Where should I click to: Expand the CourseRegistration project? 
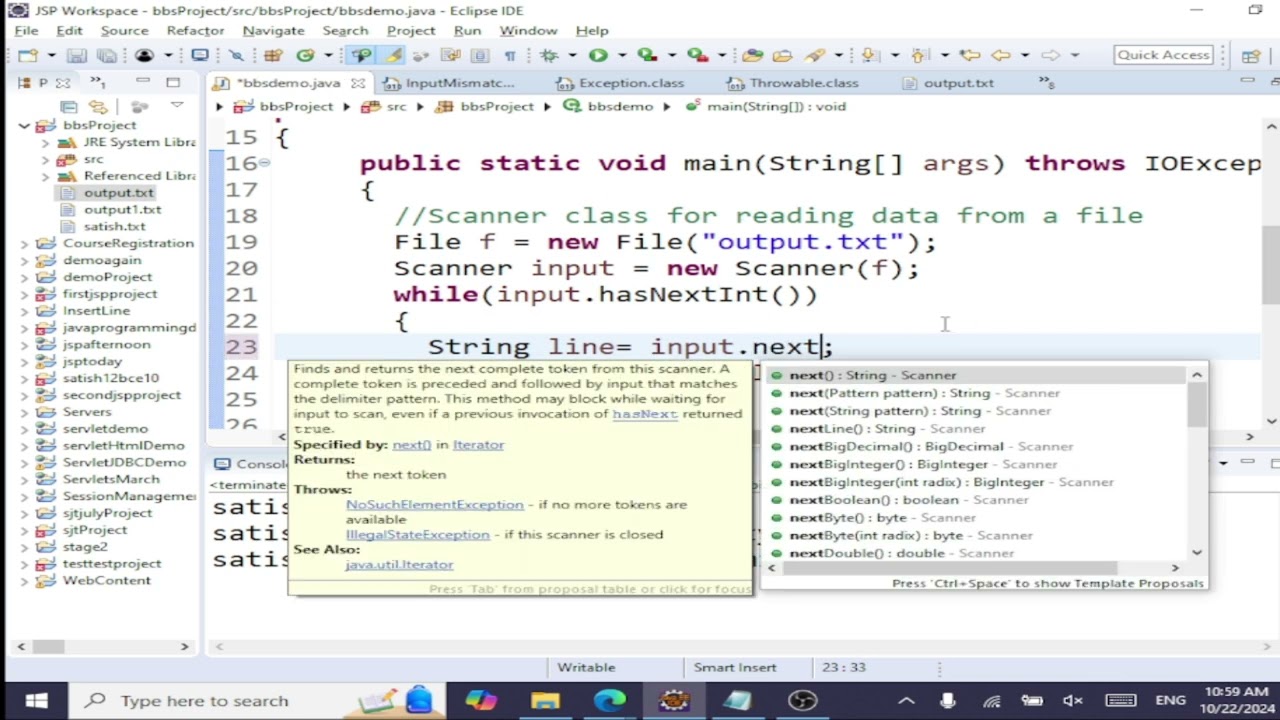[x=25, y=243]
